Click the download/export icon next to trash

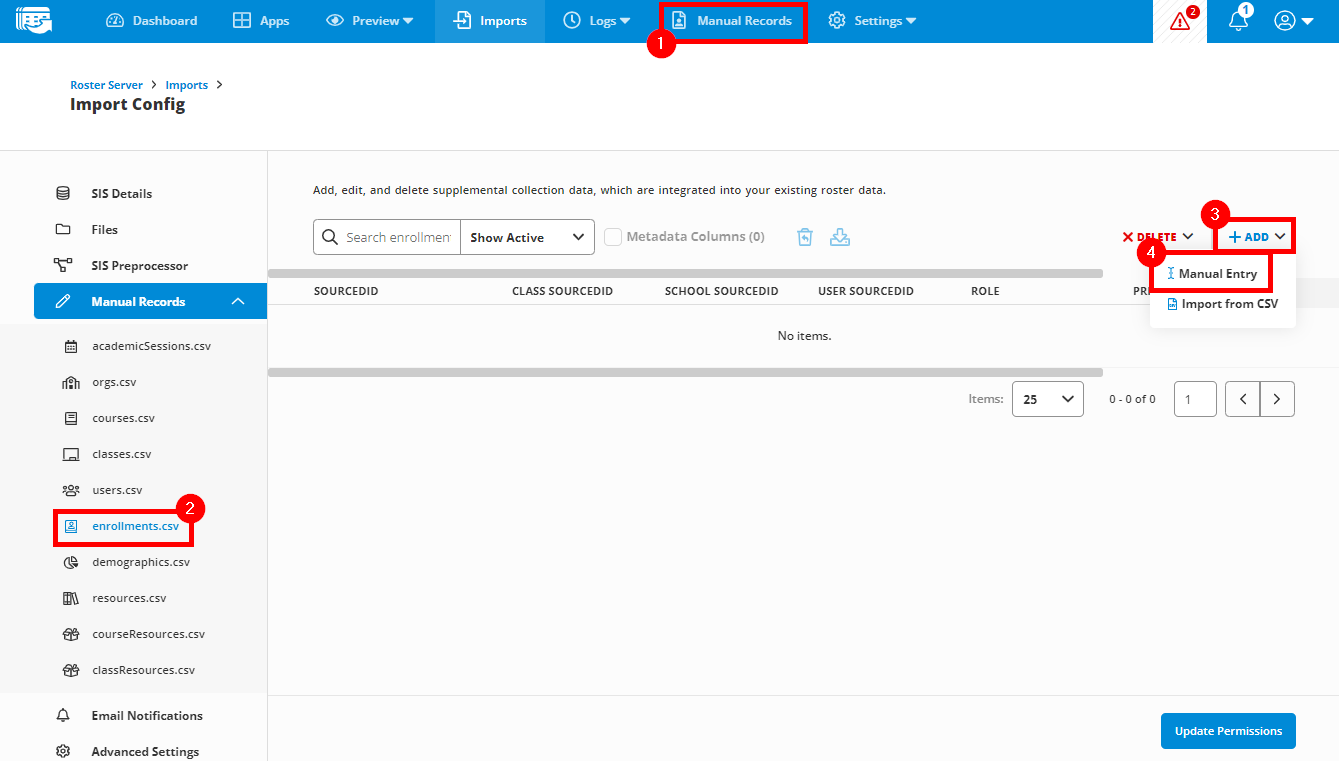click(840, 236)
